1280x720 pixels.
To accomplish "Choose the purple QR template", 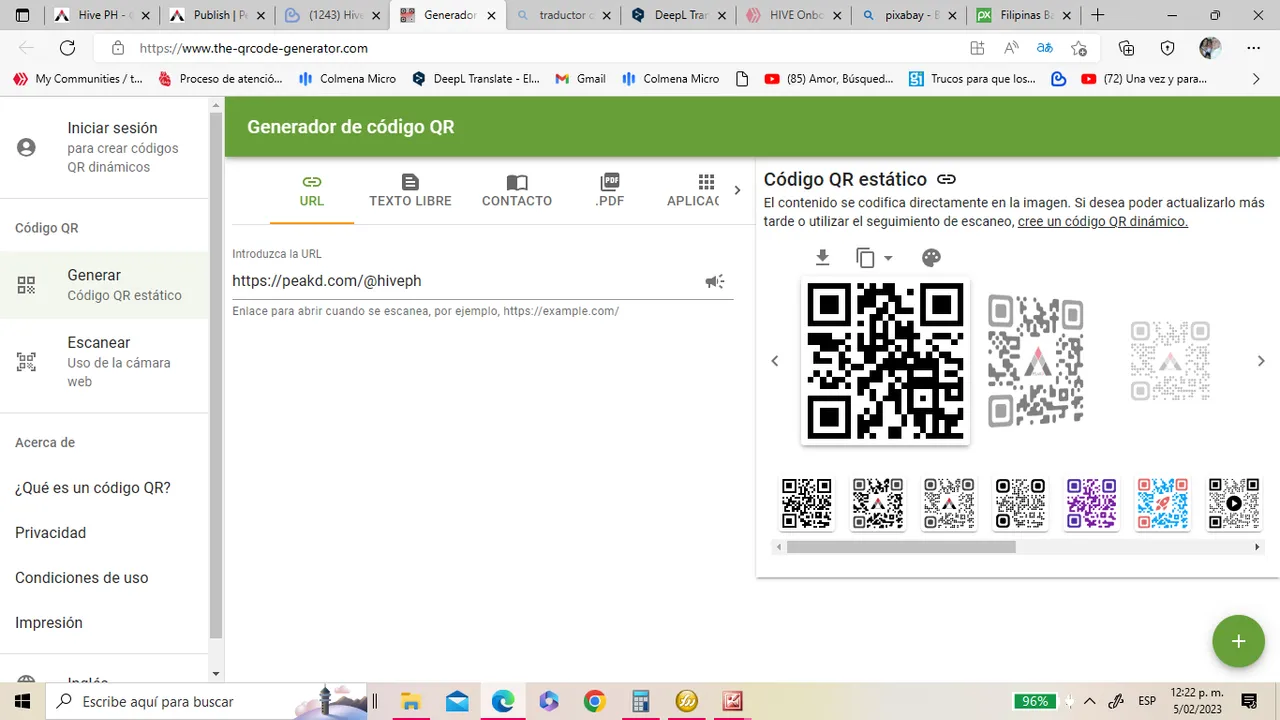I will 1091,504.
